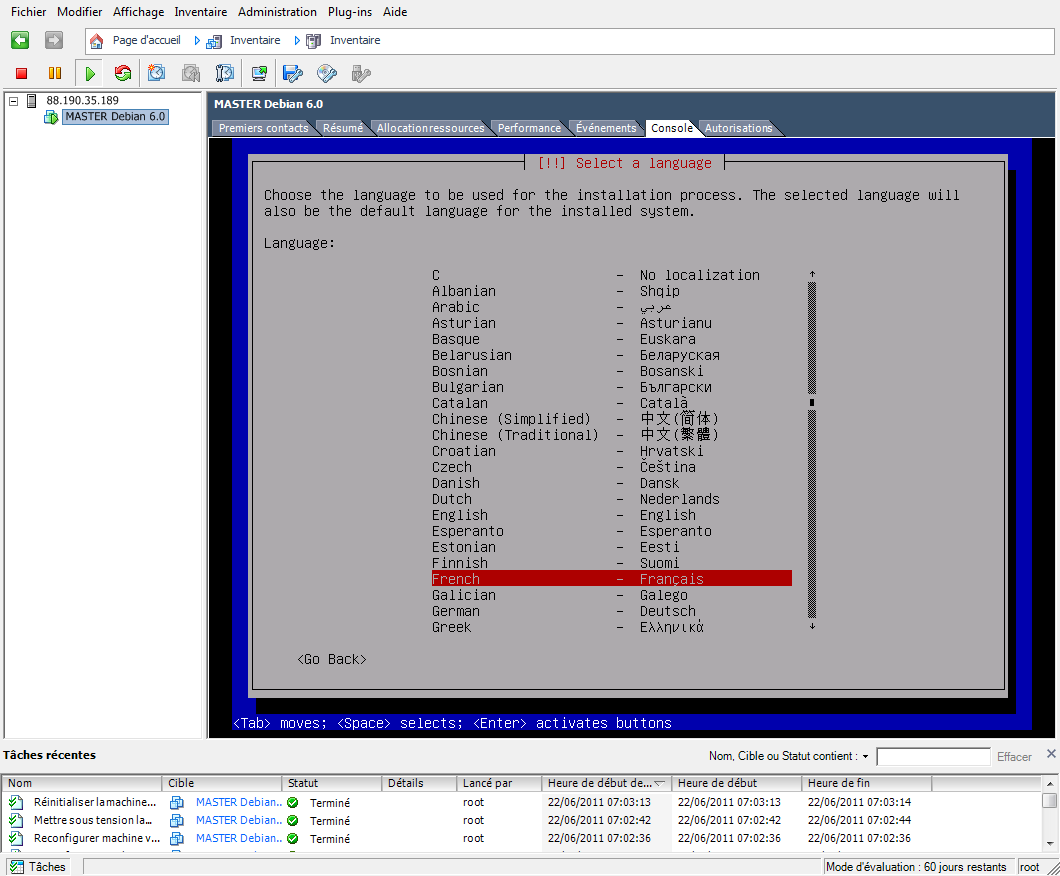Launch the virtual machine console icon
The height and width of the screenshot is (876, 1060).
259,73
